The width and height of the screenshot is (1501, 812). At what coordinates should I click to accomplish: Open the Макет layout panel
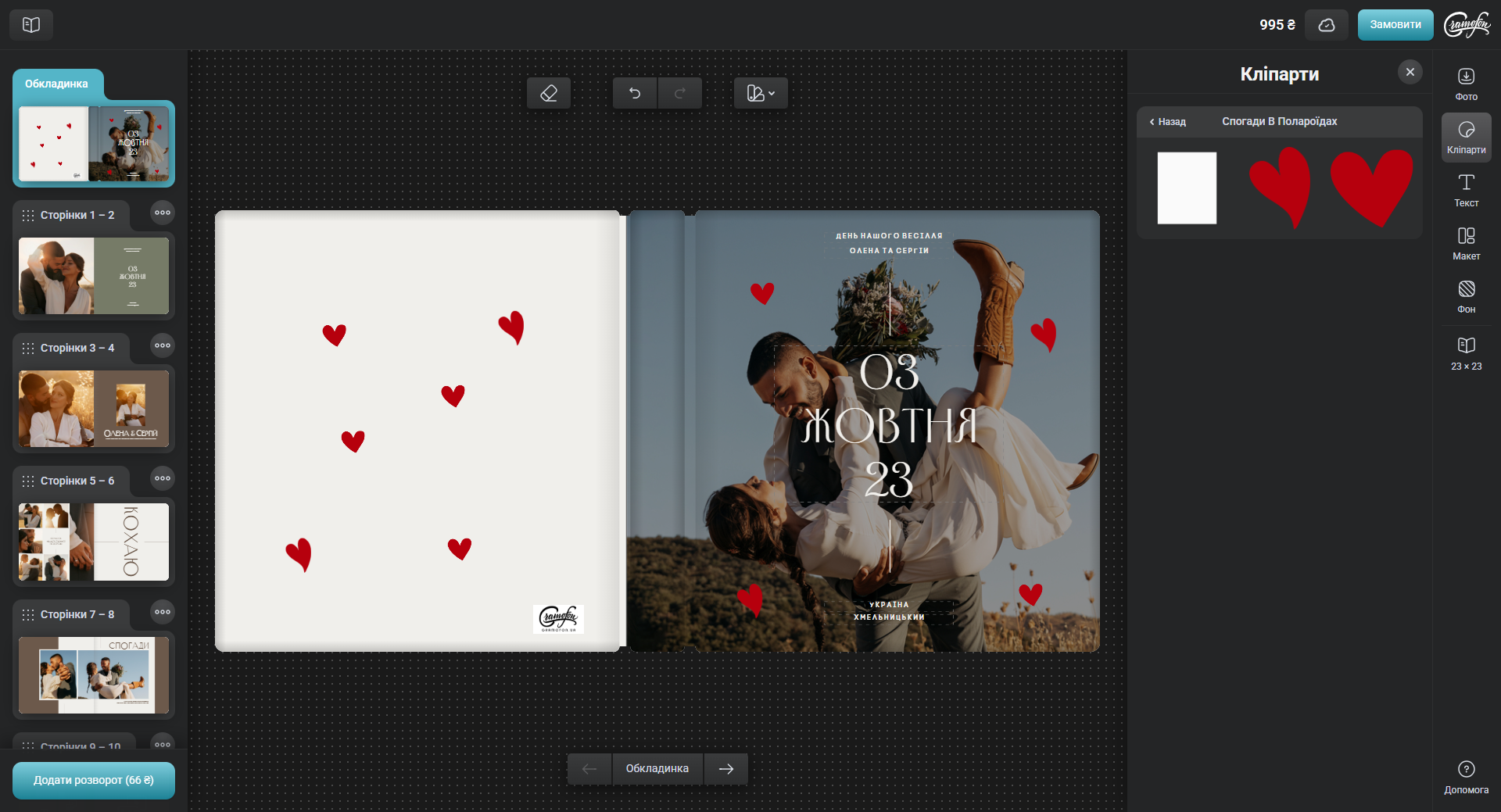[1466, 243]
